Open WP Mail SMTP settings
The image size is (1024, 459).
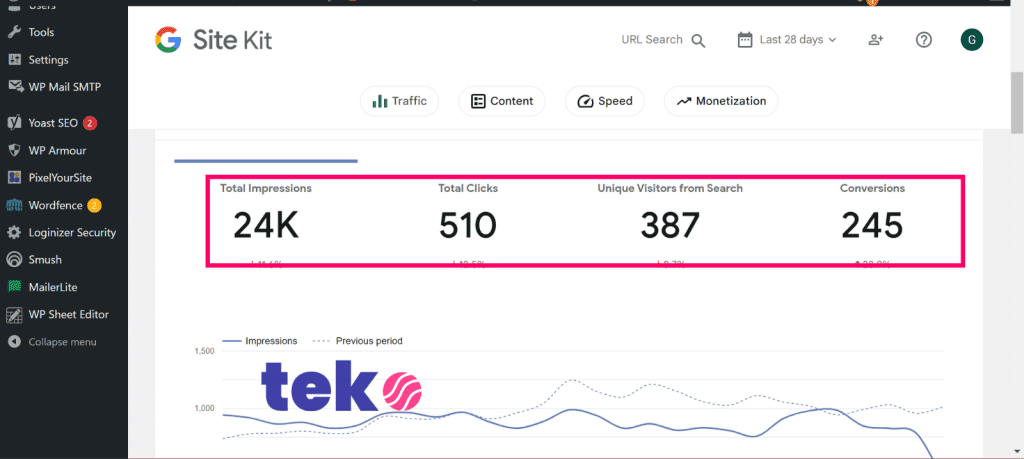[64, 86]
